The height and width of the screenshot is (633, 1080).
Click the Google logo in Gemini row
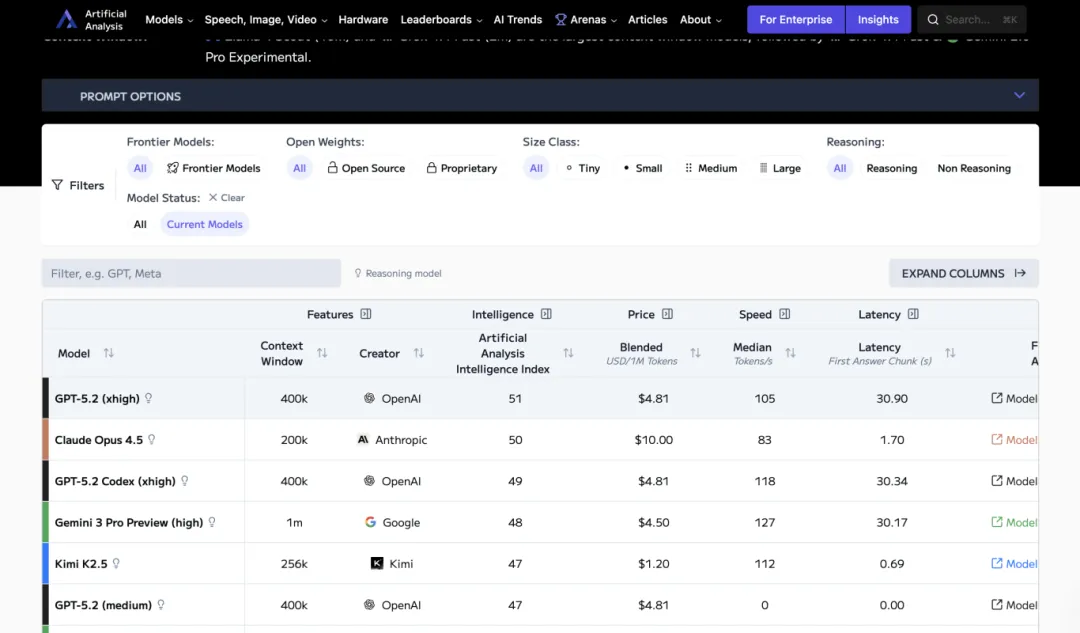click(x=371, y=522)
